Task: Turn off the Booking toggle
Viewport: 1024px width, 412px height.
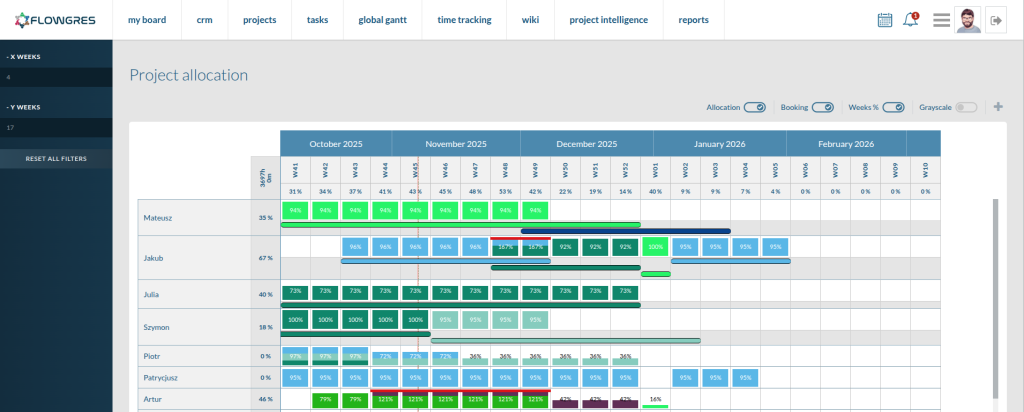Action: coord(822,107)
